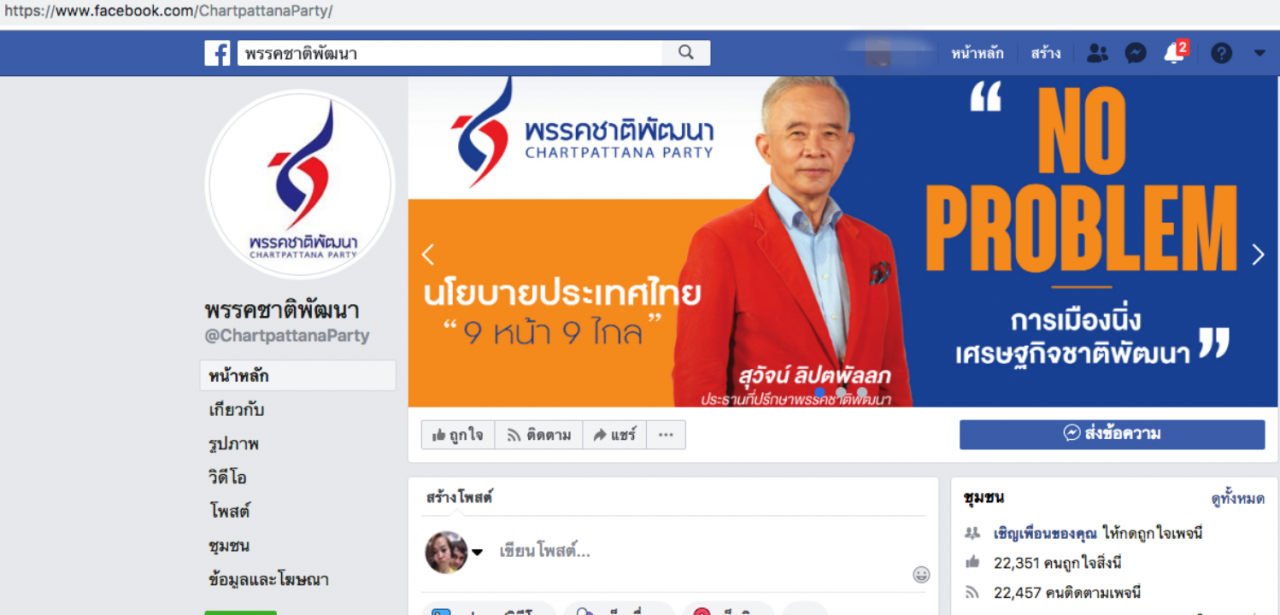Toggle the ถูกใจ (Like) page button
The width and height of the screenshot is (1280, 615).
458,435
